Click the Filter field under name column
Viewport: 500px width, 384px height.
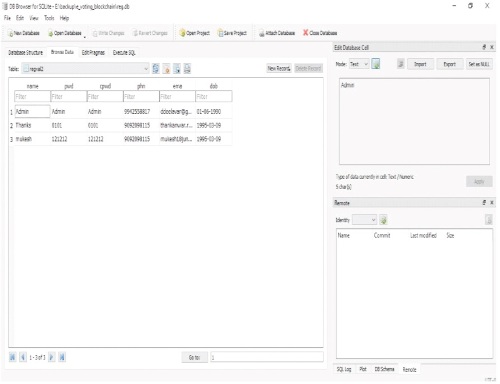coord(32,97)
